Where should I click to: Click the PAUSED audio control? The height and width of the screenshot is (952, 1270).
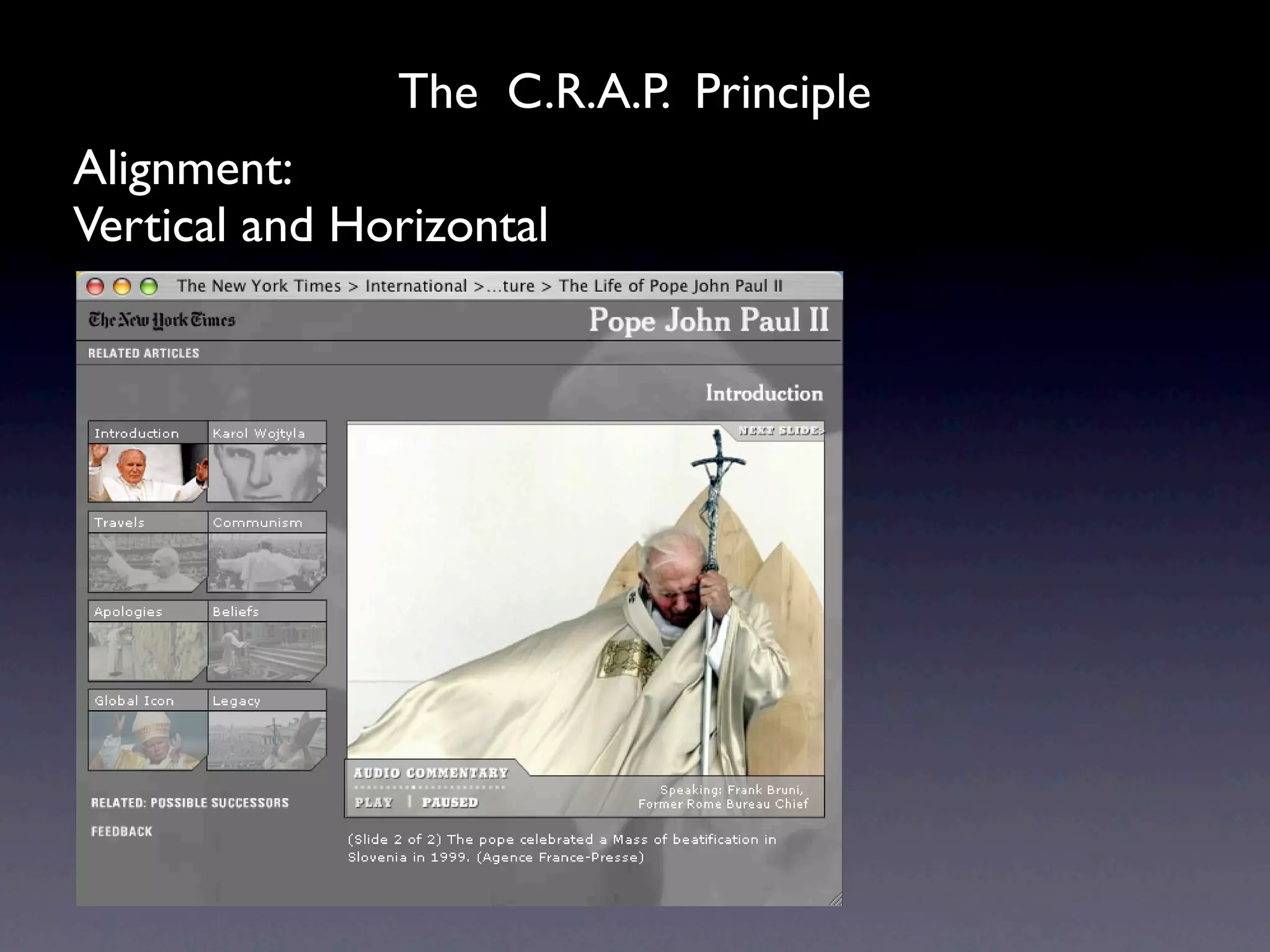click(x=450, y=803)
